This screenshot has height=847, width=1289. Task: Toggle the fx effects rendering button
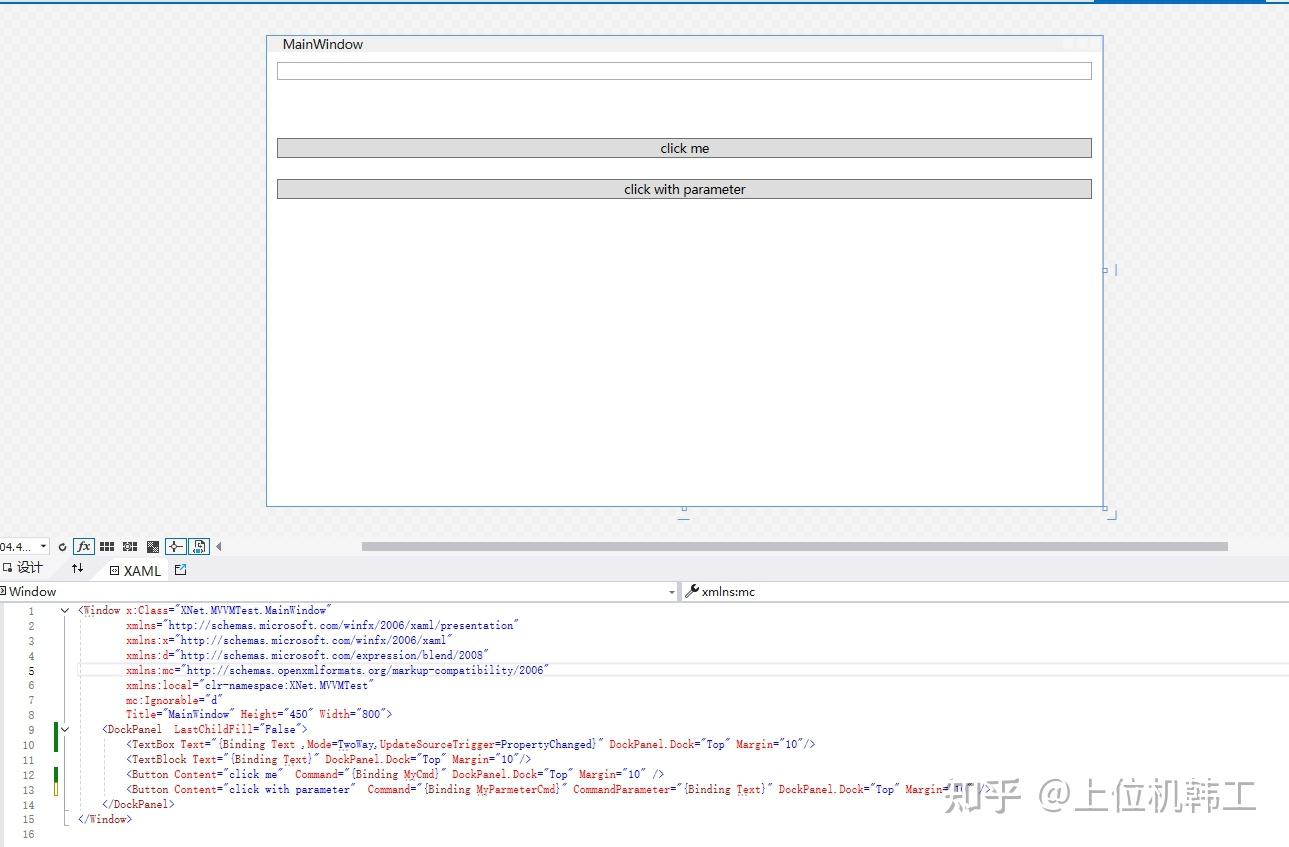pyautogui.click(x=84, y=546)
